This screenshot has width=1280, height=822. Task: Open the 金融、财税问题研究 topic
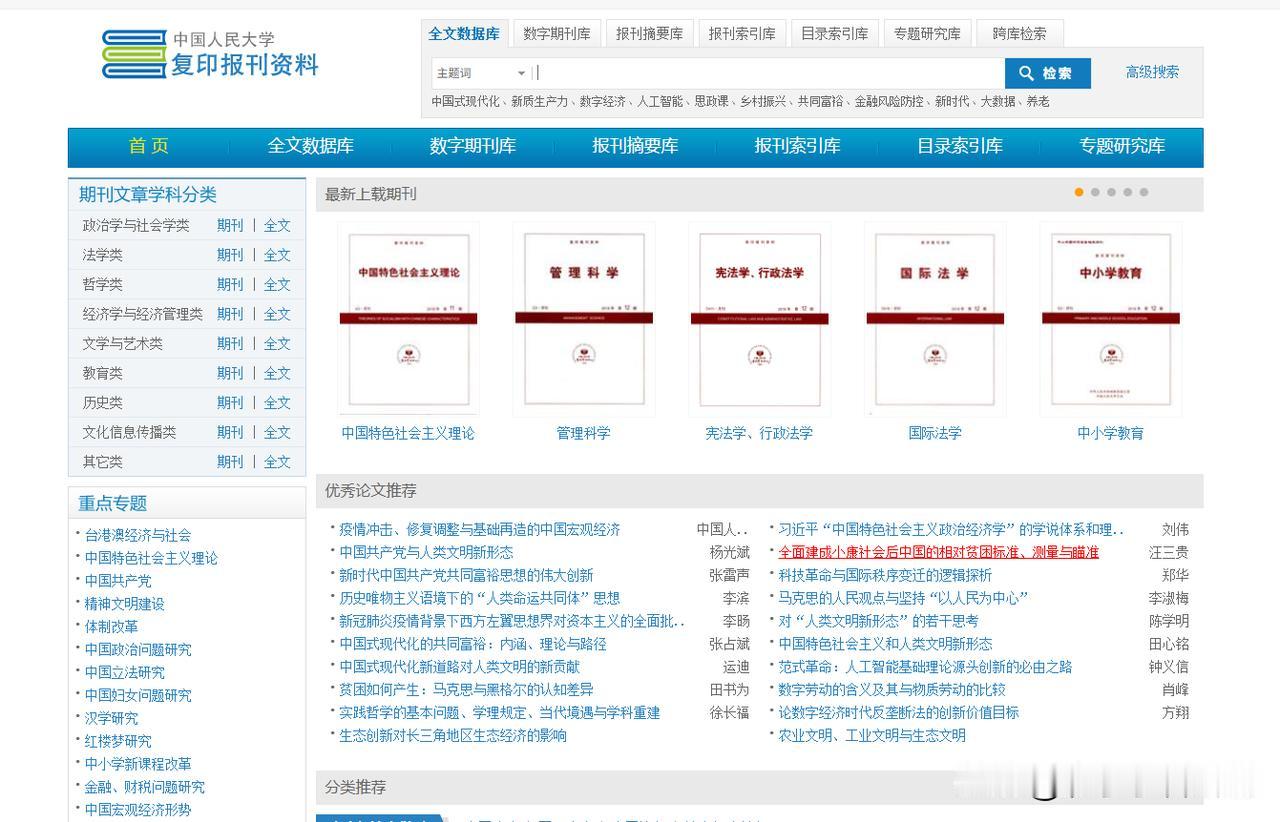tap(144, 787)
